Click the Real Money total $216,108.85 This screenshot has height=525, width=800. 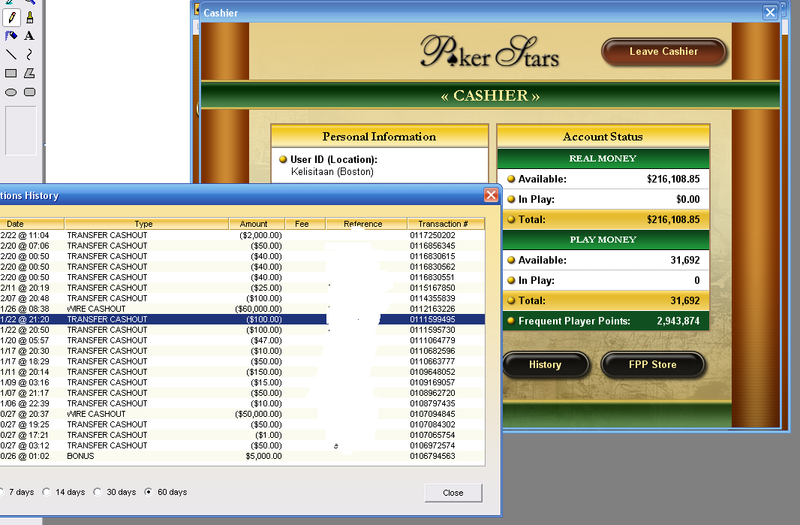(x=673, y=219)
